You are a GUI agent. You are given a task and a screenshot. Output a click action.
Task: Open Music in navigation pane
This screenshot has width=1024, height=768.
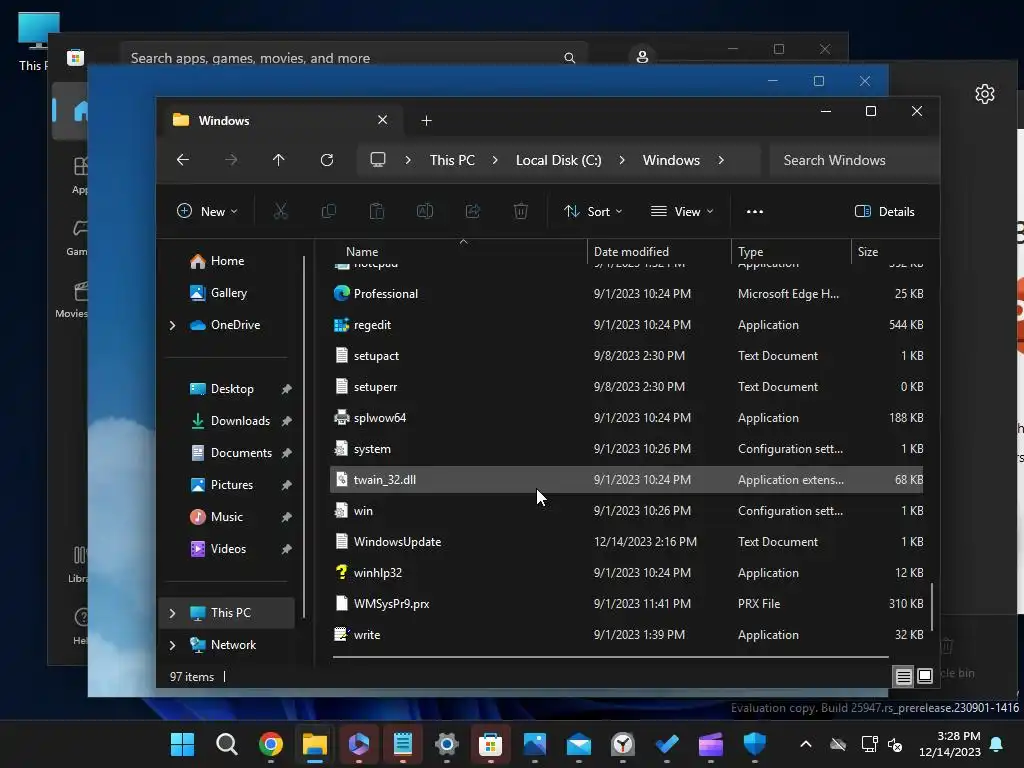click(x=227, y=517)
